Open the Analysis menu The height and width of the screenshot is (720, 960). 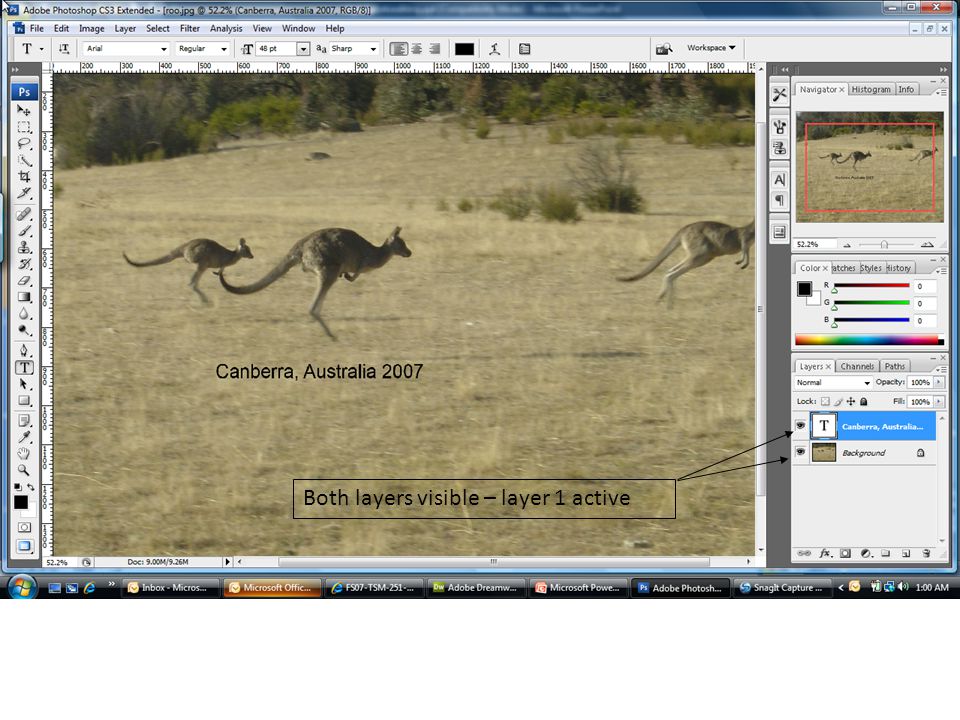tap(226, 28)
